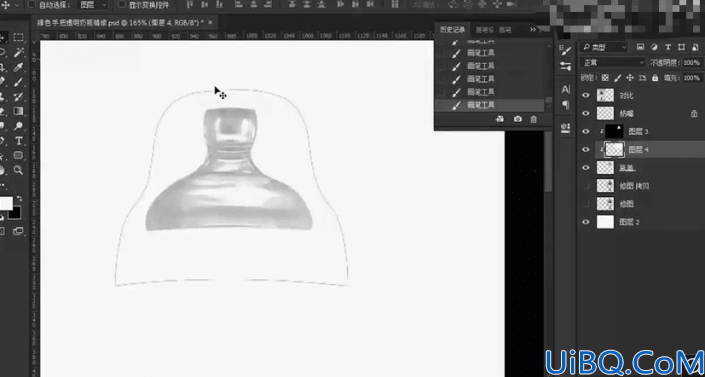Switch to the History (历史记录) tab
The width and height of the screenshot is (705, 377).
pos(453,30)
